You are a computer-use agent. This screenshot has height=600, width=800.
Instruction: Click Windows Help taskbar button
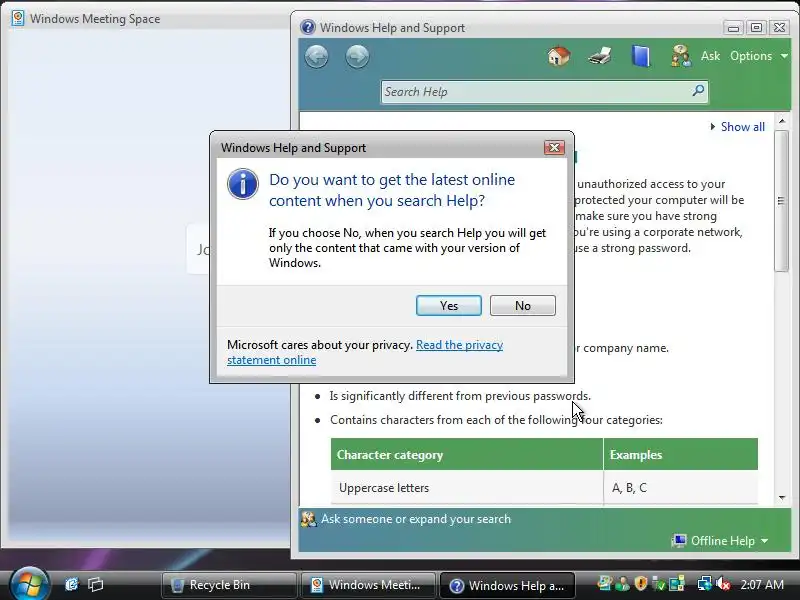[507, 585]
